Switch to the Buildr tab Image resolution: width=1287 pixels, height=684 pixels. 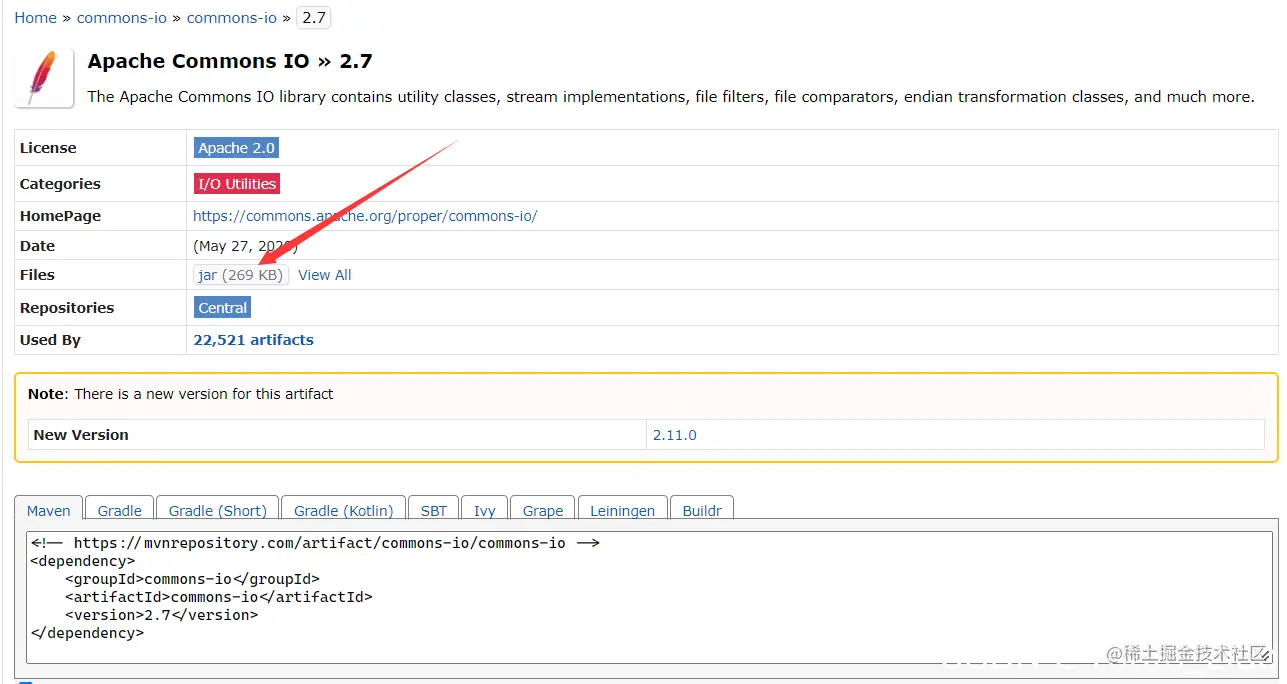pos(702,510)
